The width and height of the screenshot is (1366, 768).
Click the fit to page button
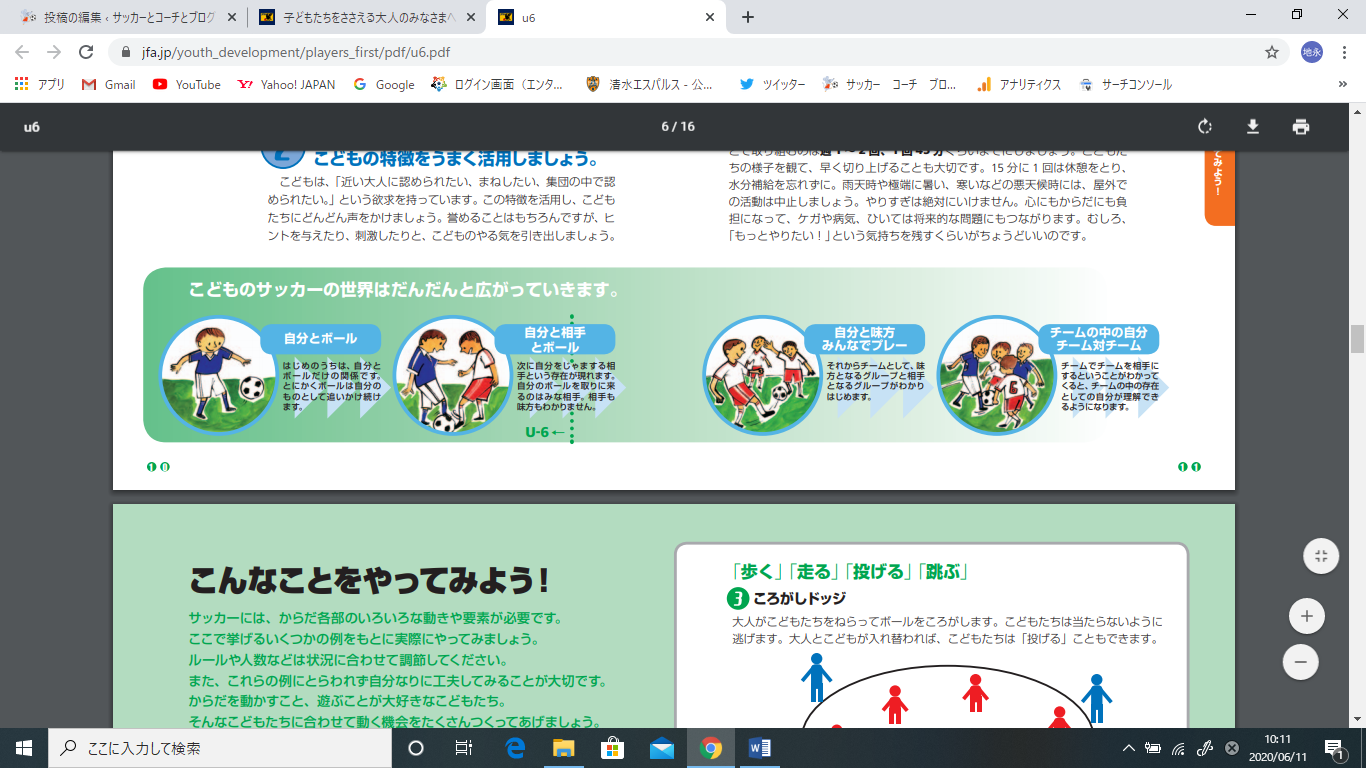click(x=1321, y=556)
